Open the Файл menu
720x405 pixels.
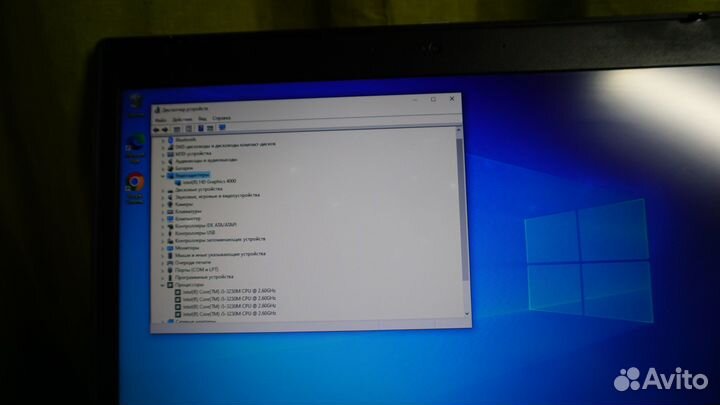[x=161, y=120]
